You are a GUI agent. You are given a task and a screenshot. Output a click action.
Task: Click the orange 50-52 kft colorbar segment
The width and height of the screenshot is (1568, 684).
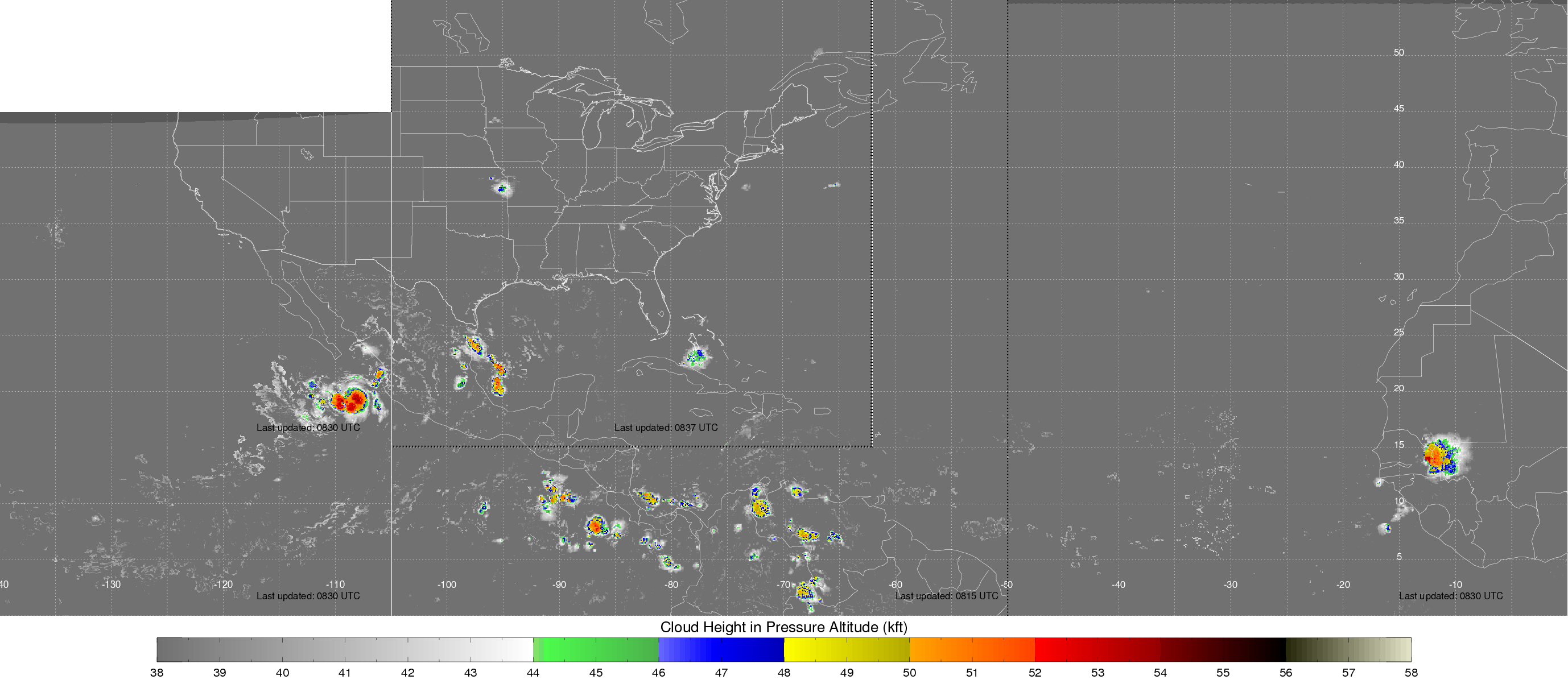coord(972,649)
